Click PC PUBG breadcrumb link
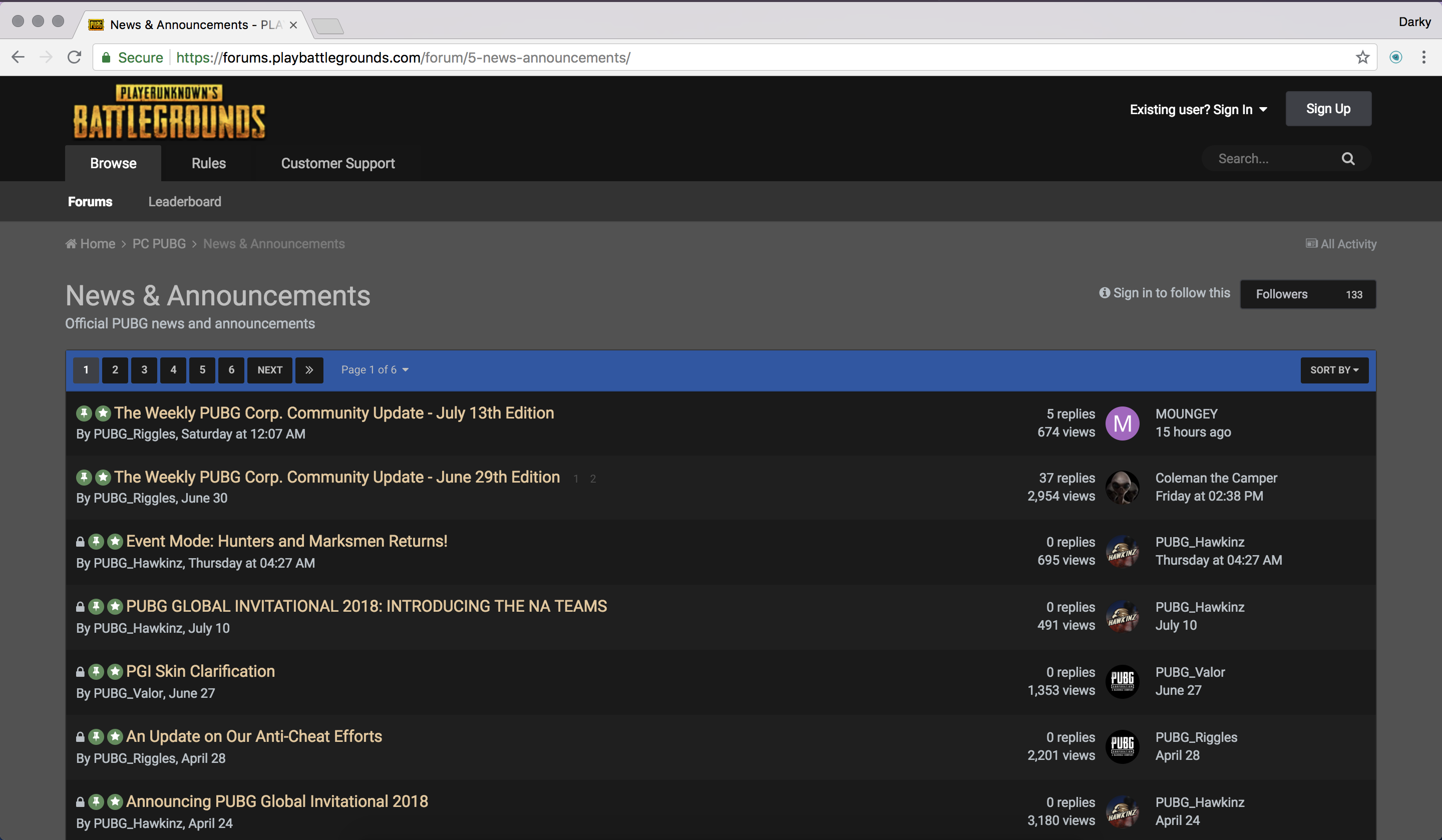This screenshot has width=1442, height=840. [159, 244]
